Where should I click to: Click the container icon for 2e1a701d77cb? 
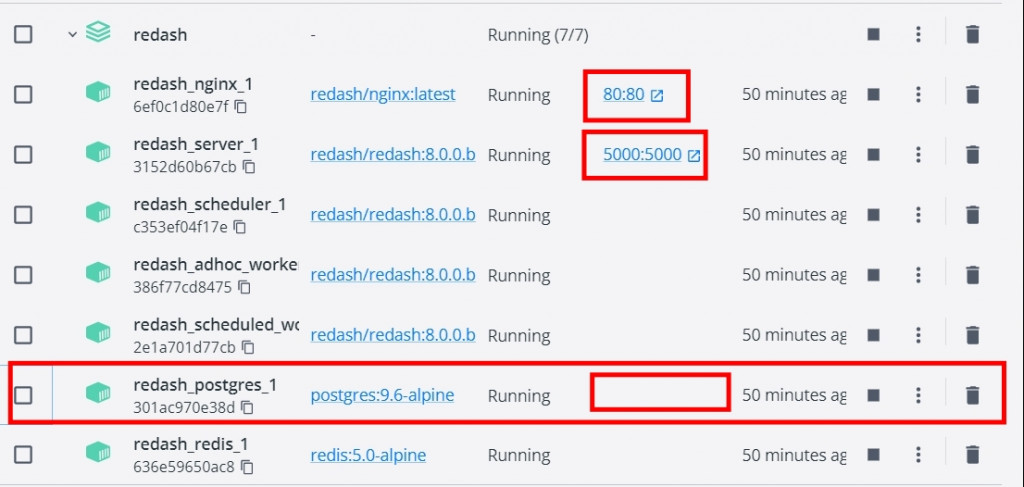[98, 332]
